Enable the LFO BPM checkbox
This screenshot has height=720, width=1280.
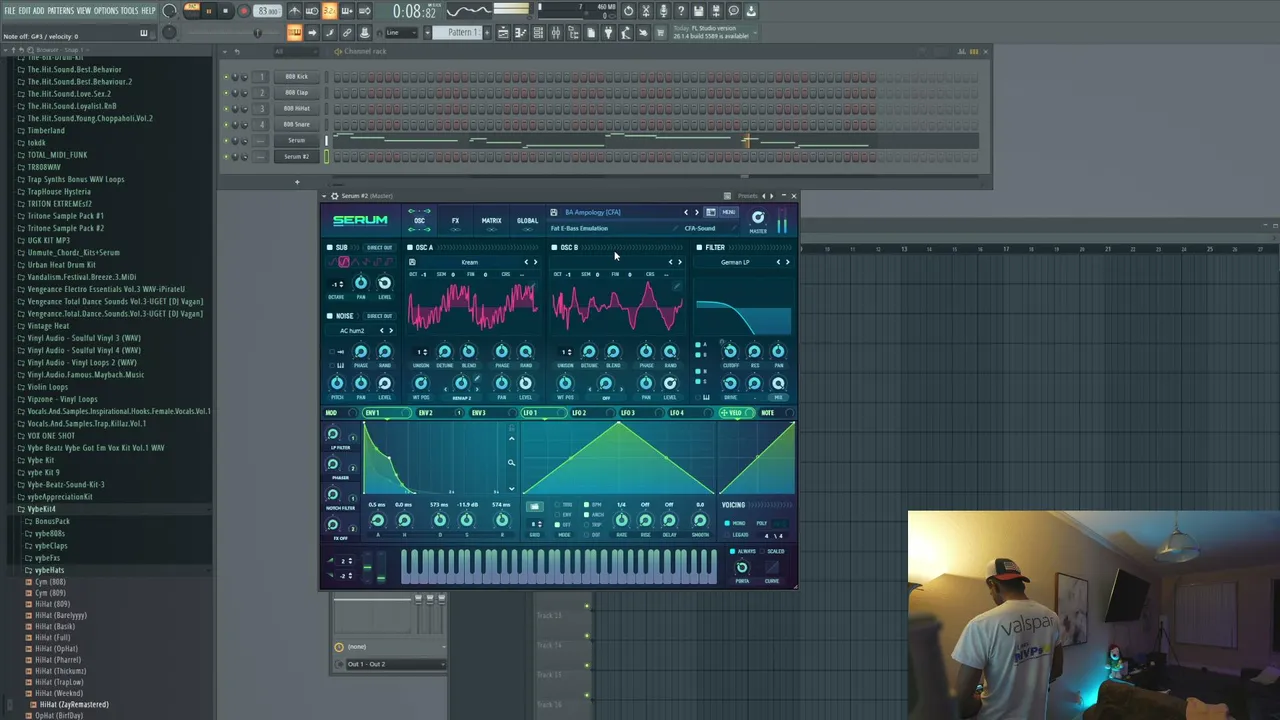(586, 505)
